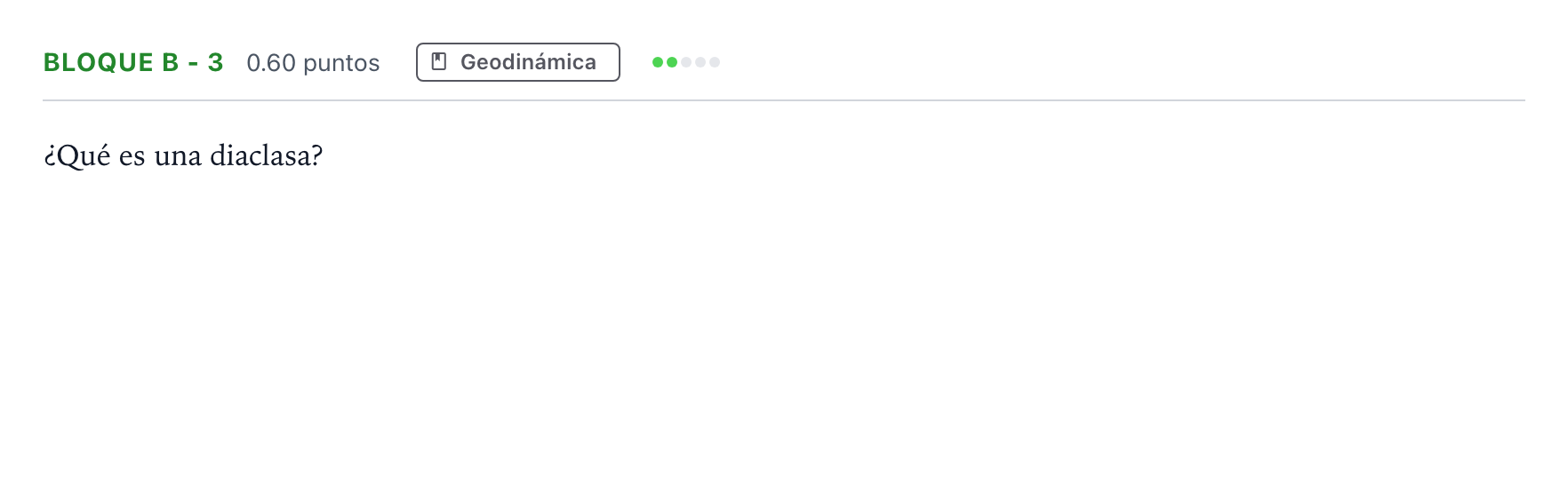This screenshot has width=1568, height=492.
Task: Click the number 3 in block heading
Action: [215, 62]
